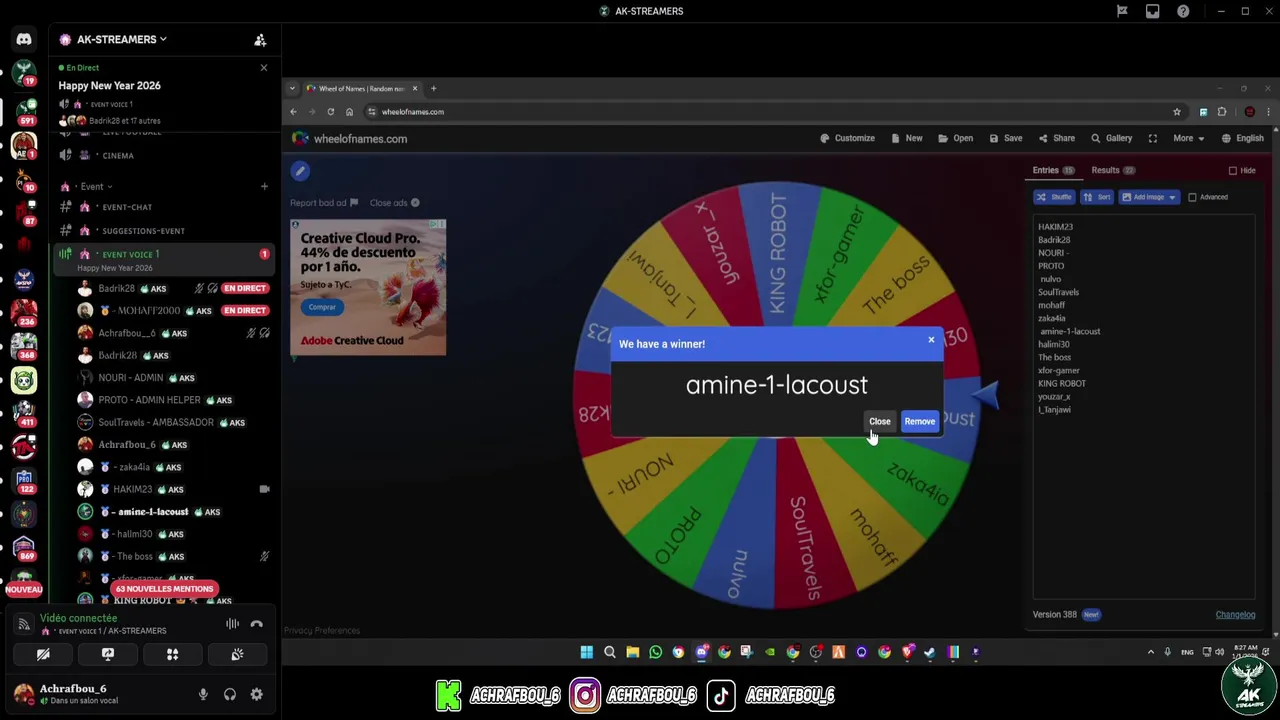1280x720 pixels.
Task: Open Discord inbox icon in title bar
Action: click(1153, 11)
